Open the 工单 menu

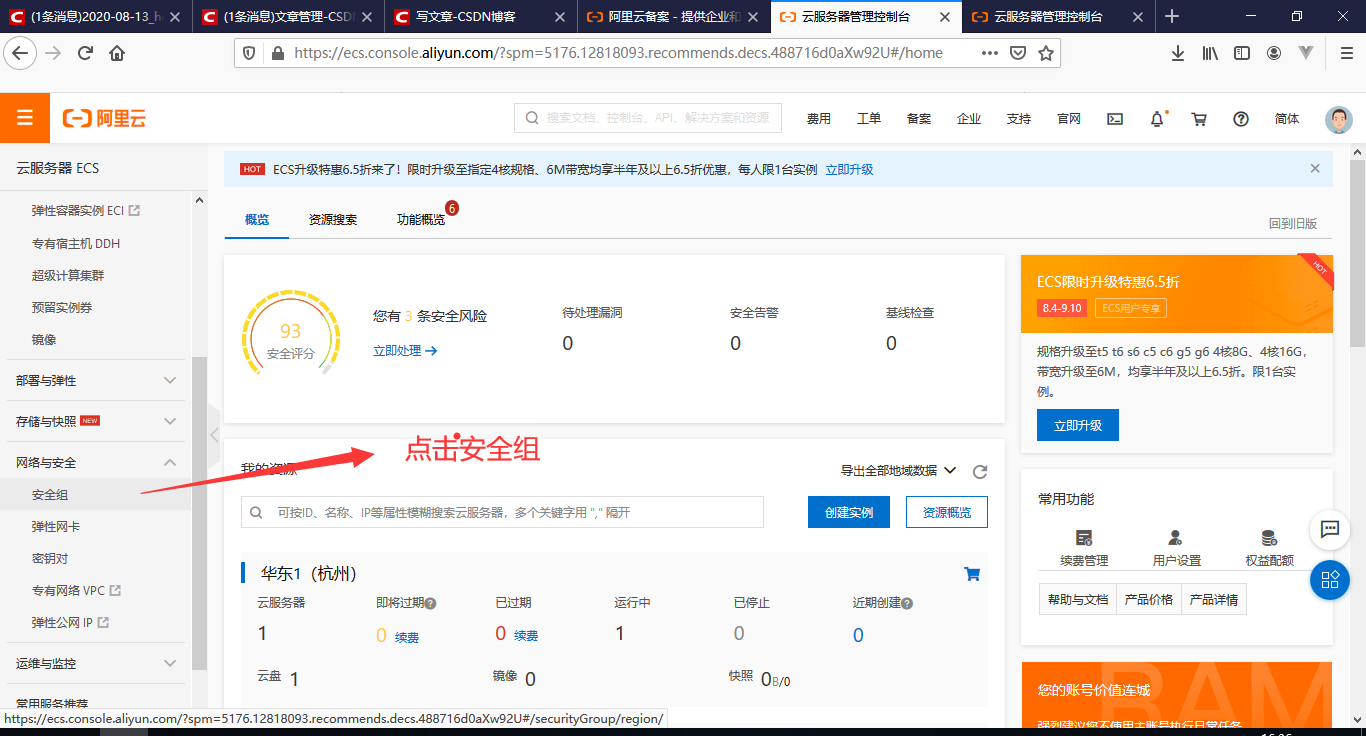click(869, 119)
